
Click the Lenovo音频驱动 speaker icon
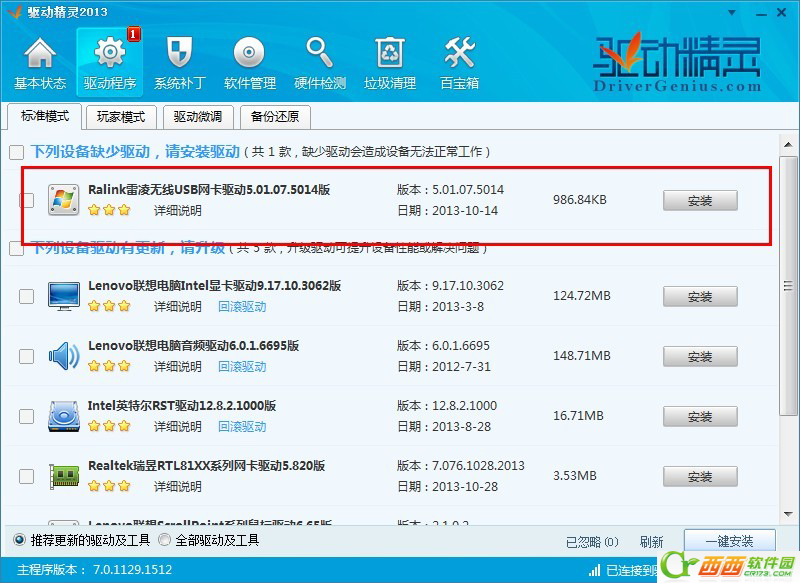click(64, 356)
